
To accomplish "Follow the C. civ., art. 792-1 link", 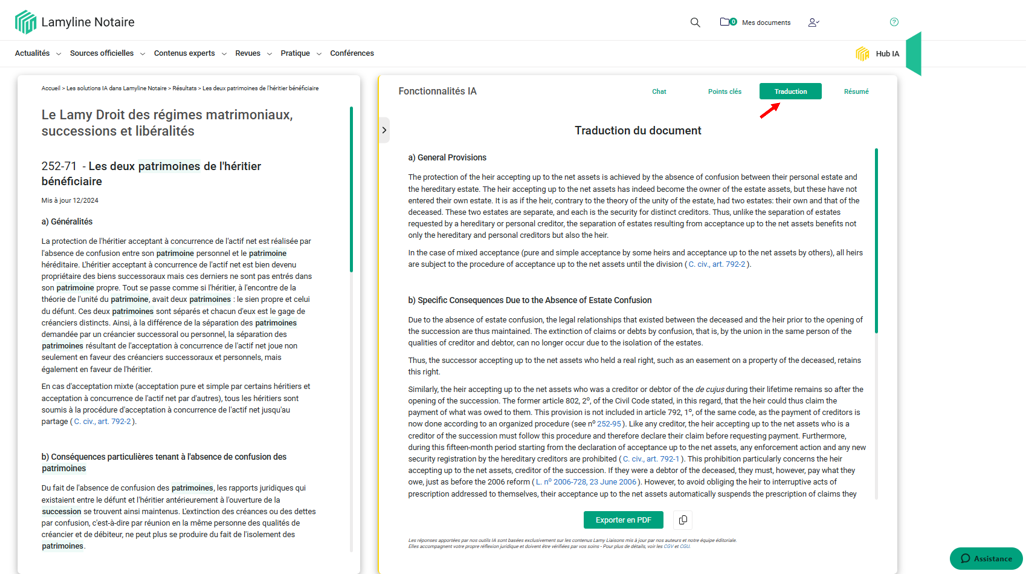I will [650, 459].
